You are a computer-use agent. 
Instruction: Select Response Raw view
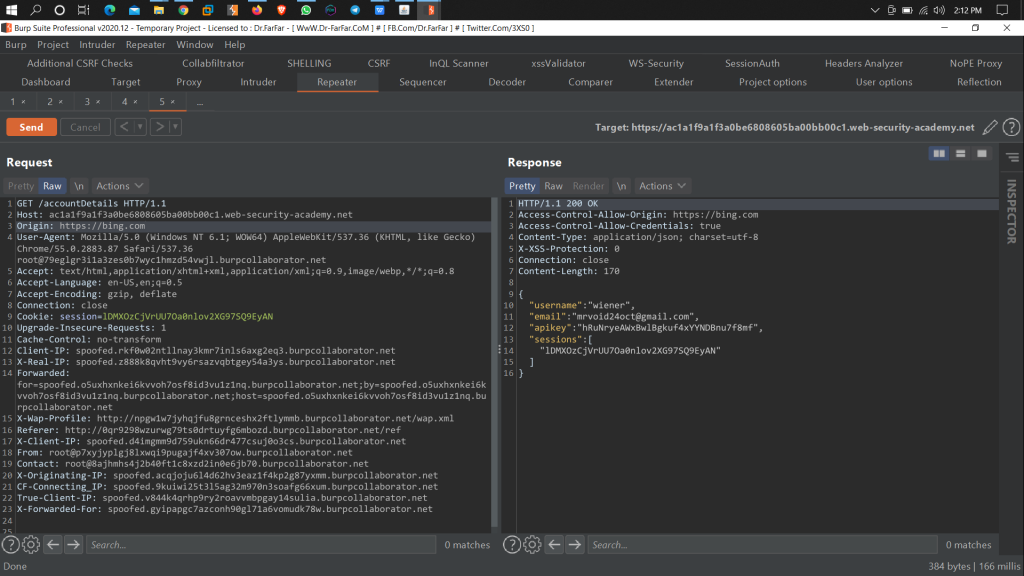pyautogui.click(x=553, y=186)
